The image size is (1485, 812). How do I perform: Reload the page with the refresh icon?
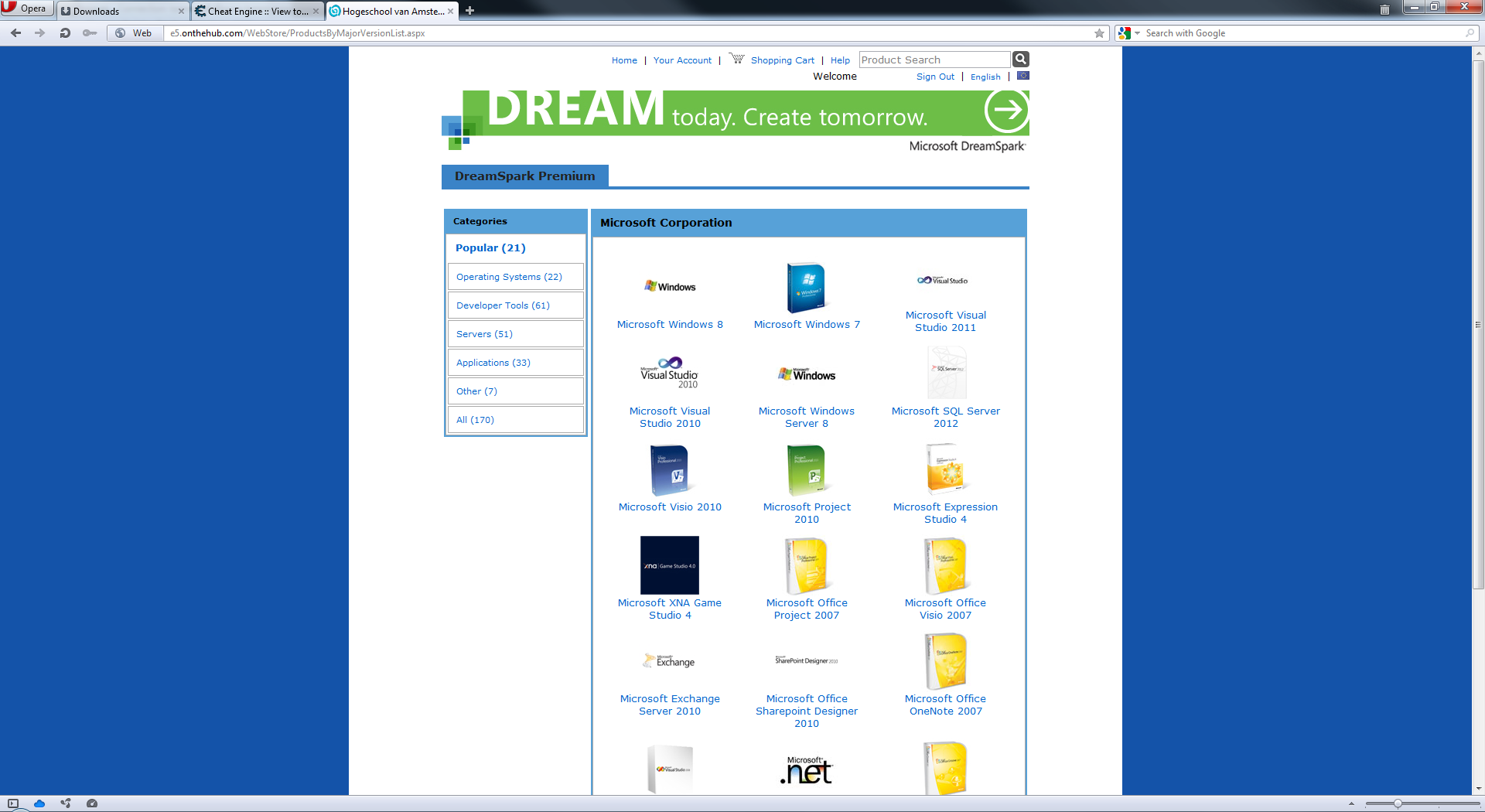(x=65, y=33)
